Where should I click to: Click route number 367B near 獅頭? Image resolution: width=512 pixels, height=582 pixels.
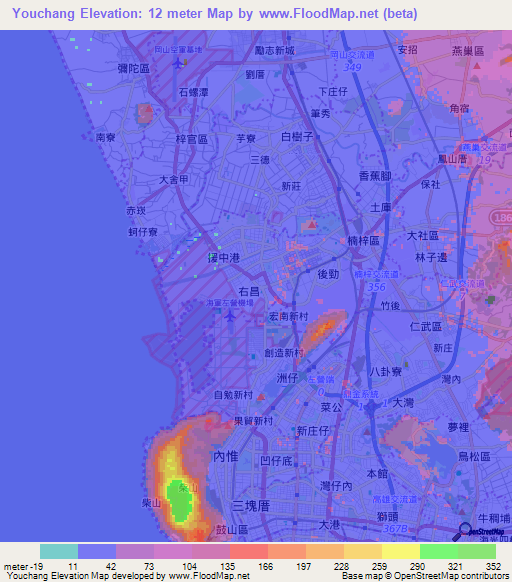[395, 529]
